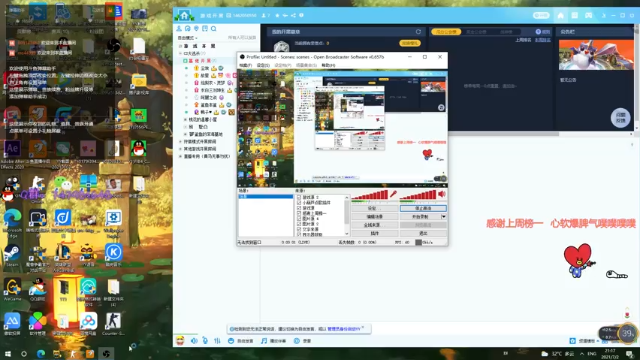Open the dropdown arrow beside OBS recording button
The width and height of the screenshot is (640, 360).
[444, 216]
